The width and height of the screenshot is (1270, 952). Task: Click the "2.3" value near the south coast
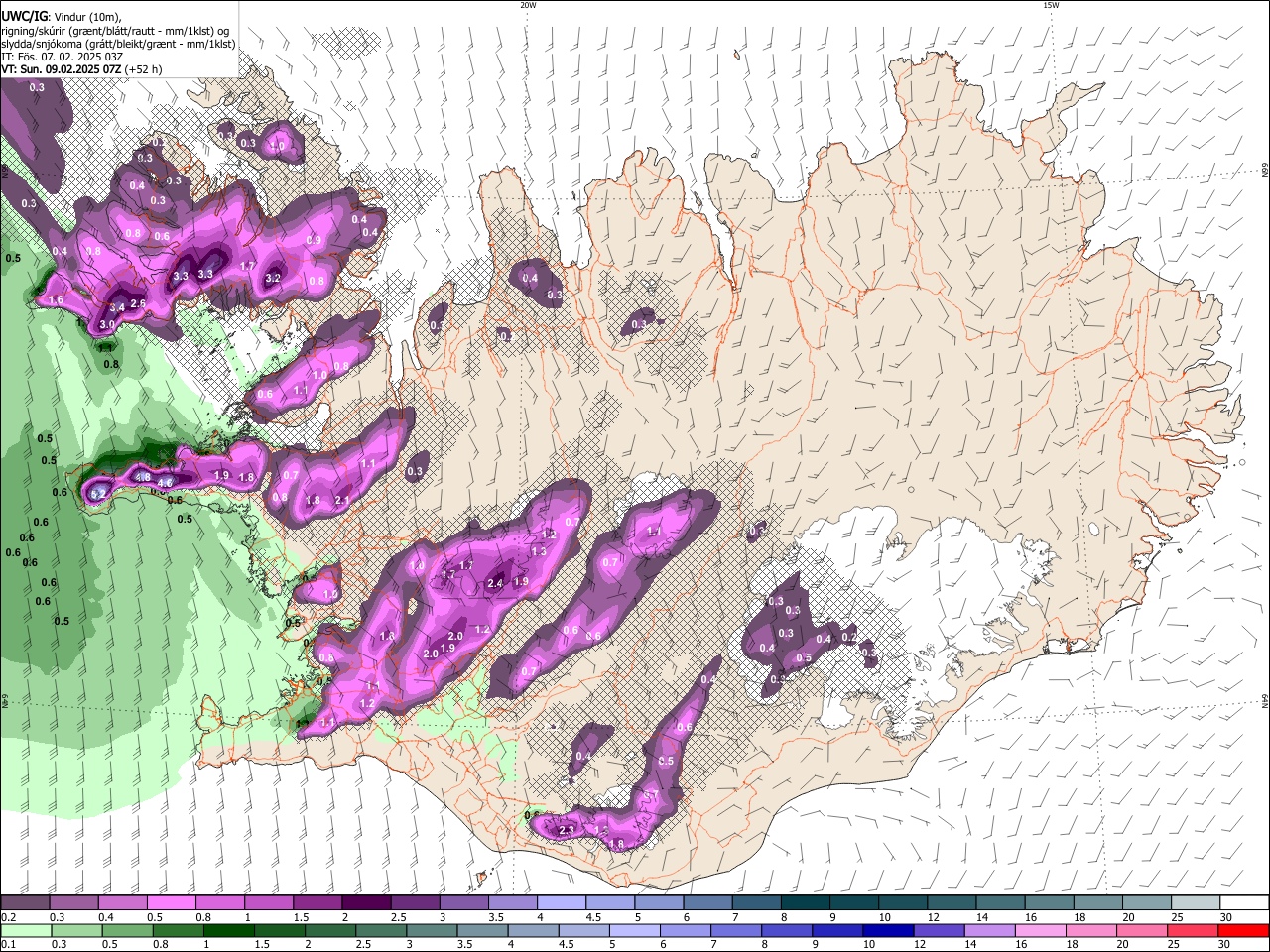click(x=568, y=830)
